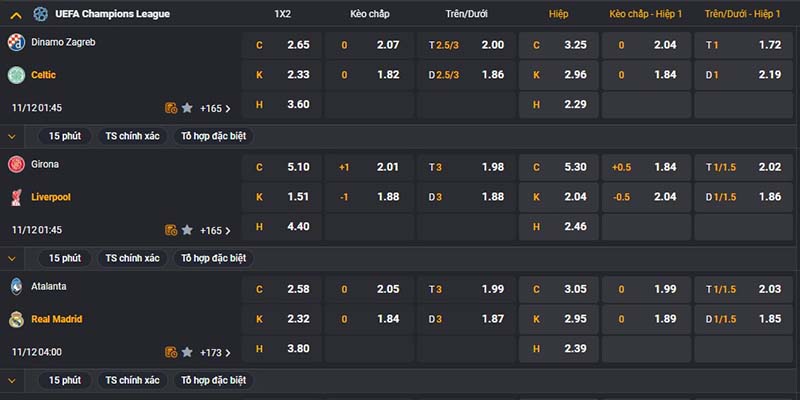Bet on Liverpool win at 1.51

[x=282, y=197]
